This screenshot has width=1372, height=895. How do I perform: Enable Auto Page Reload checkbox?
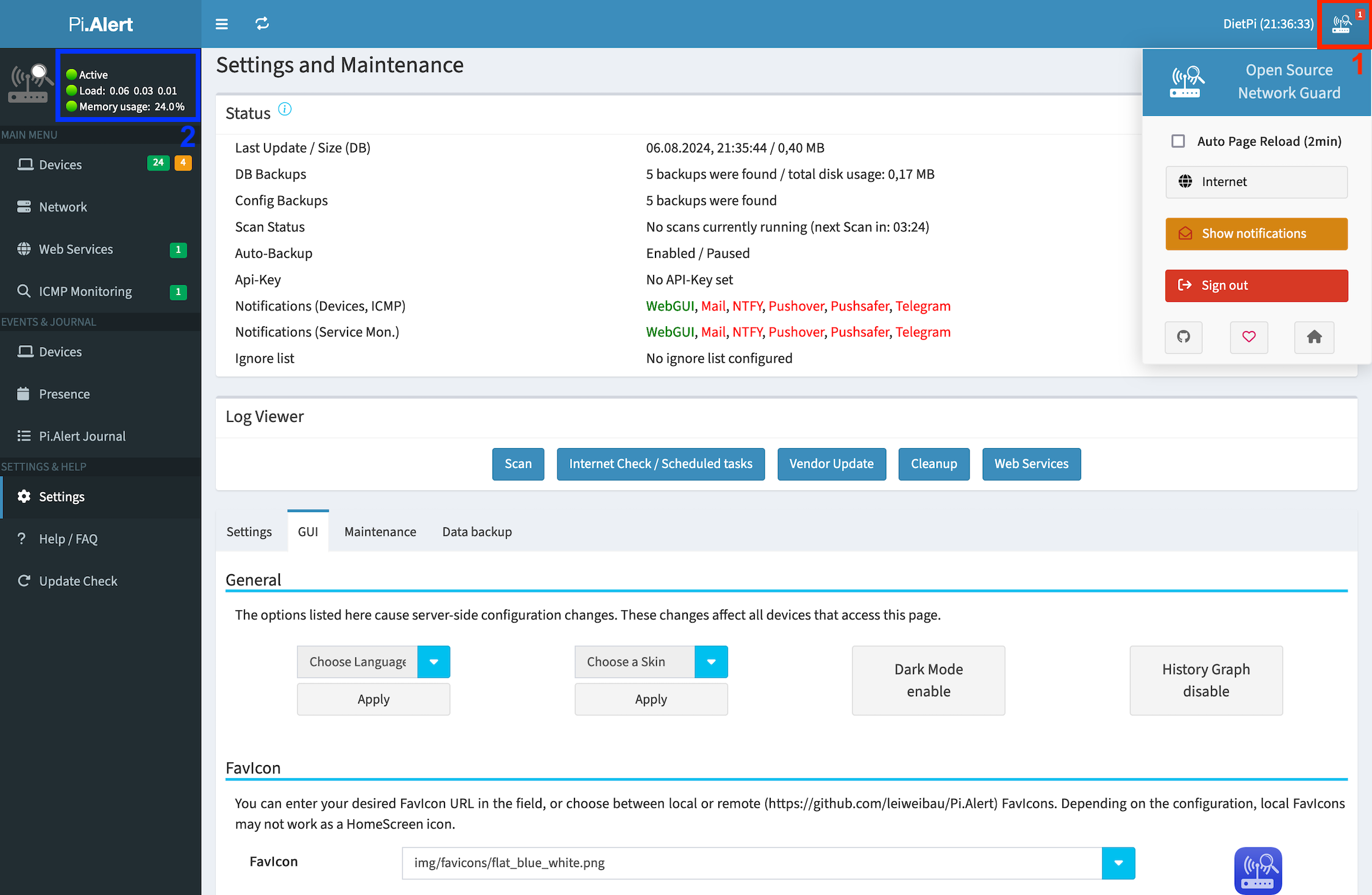click(1178, 141)
